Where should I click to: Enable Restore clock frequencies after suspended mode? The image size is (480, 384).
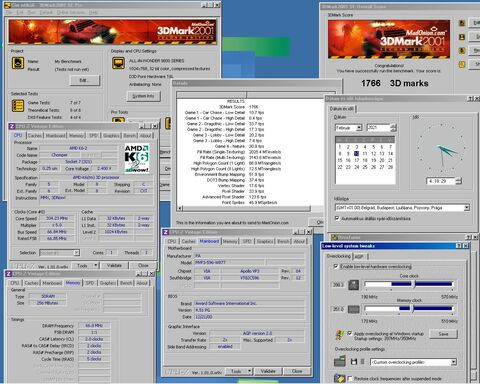[350, 378]
